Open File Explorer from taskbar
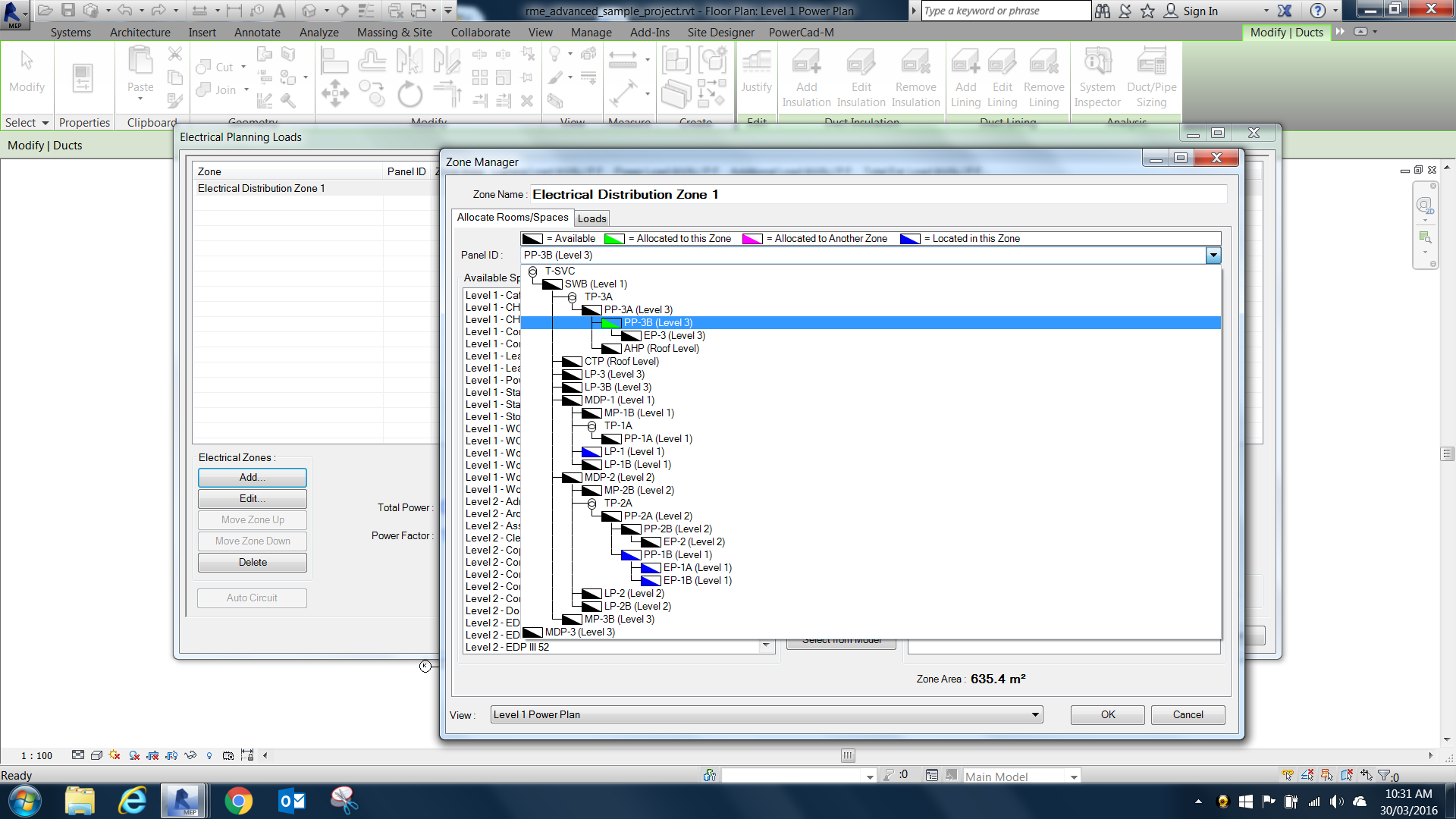 [80, 801]
